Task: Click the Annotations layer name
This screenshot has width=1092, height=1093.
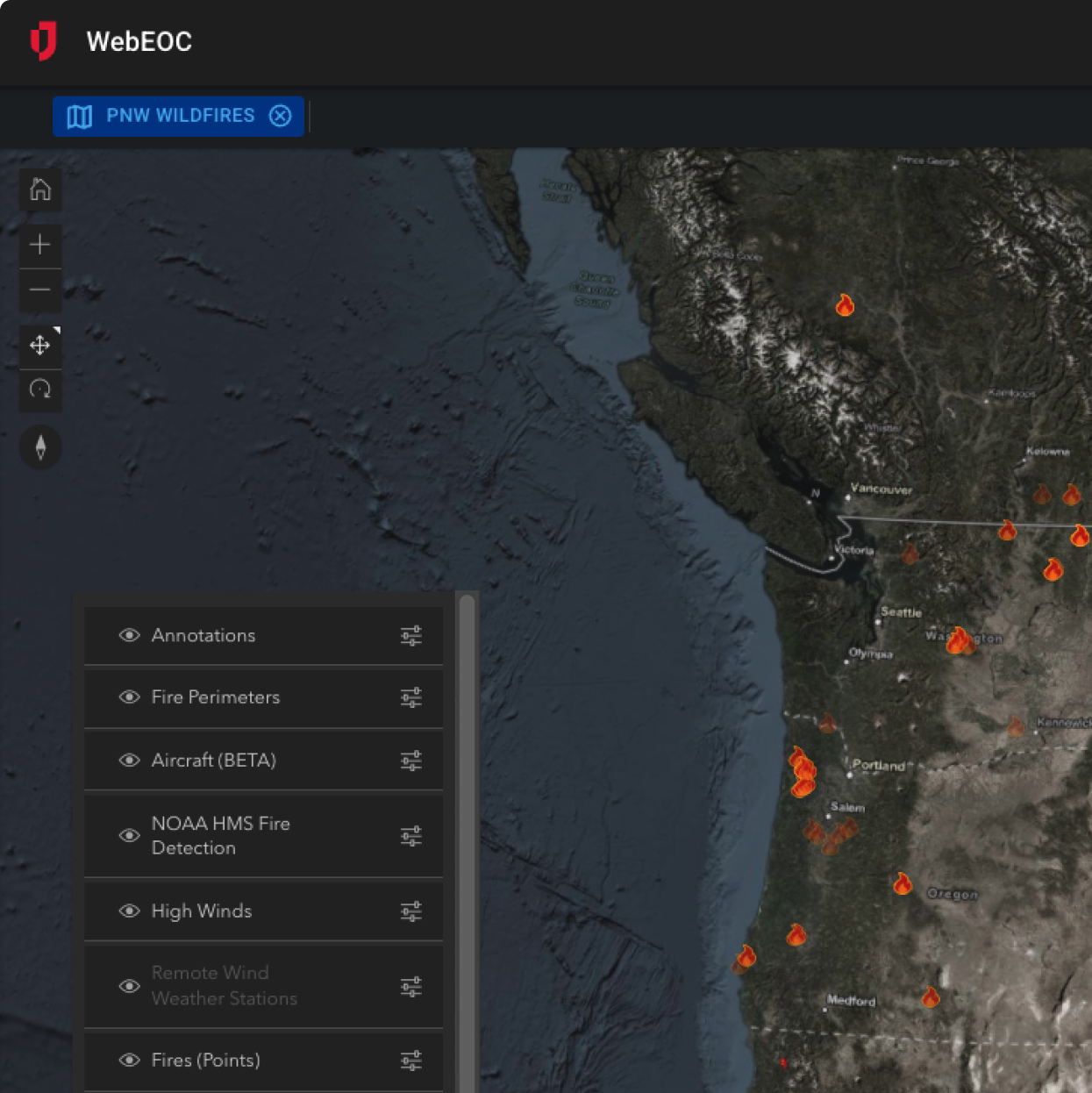Action: (203, 635)
